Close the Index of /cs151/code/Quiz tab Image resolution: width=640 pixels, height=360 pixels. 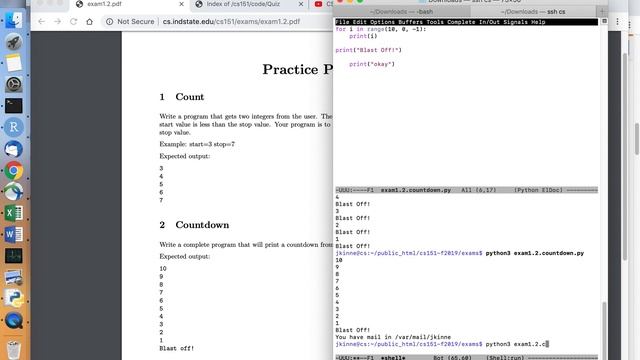pyautogui.click(x=301, y=4)
